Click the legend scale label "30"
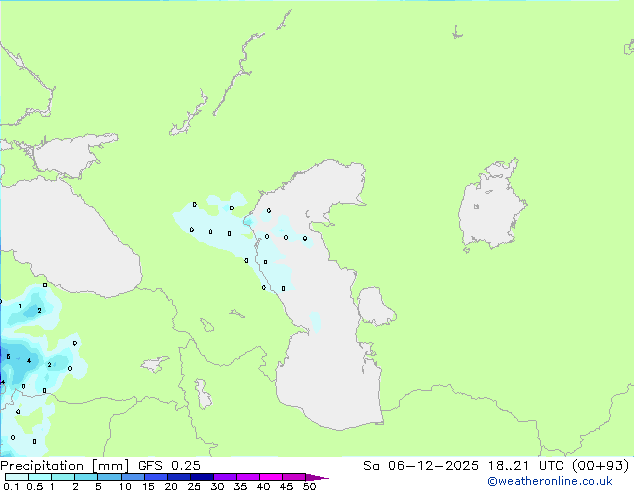Screen dimensions: 634x490 point(217,486)
